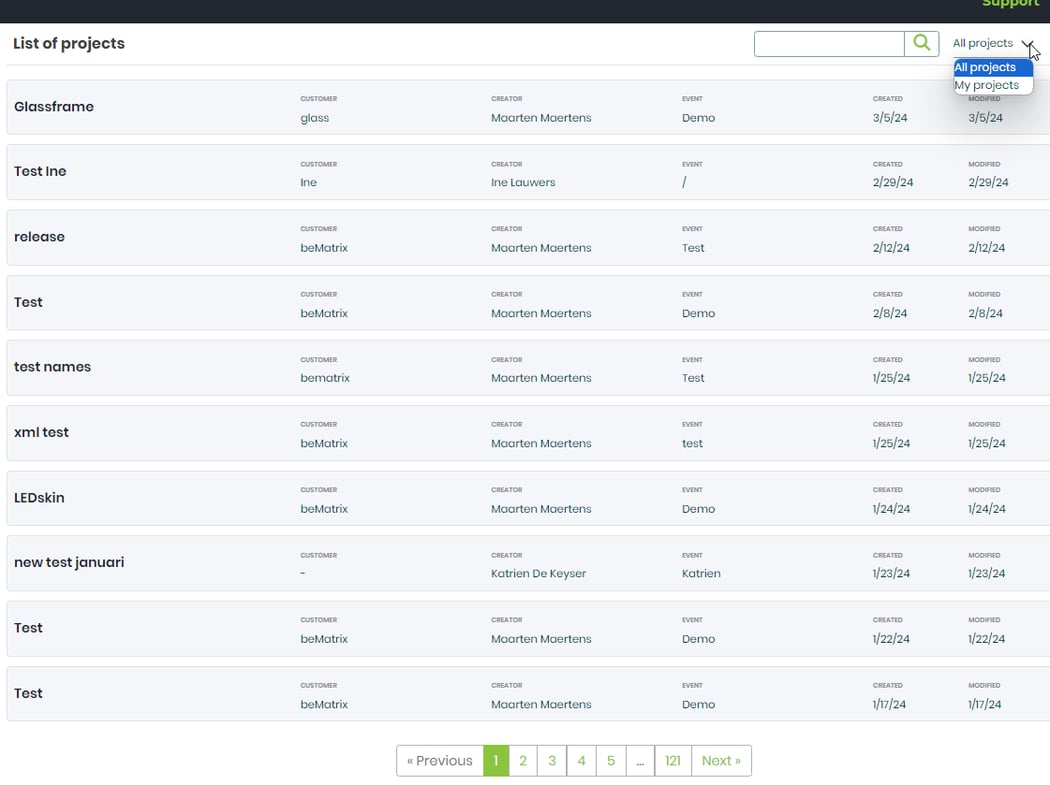
Task: Click event 'Demo' in Glassframe row
Action: point(698,118)
